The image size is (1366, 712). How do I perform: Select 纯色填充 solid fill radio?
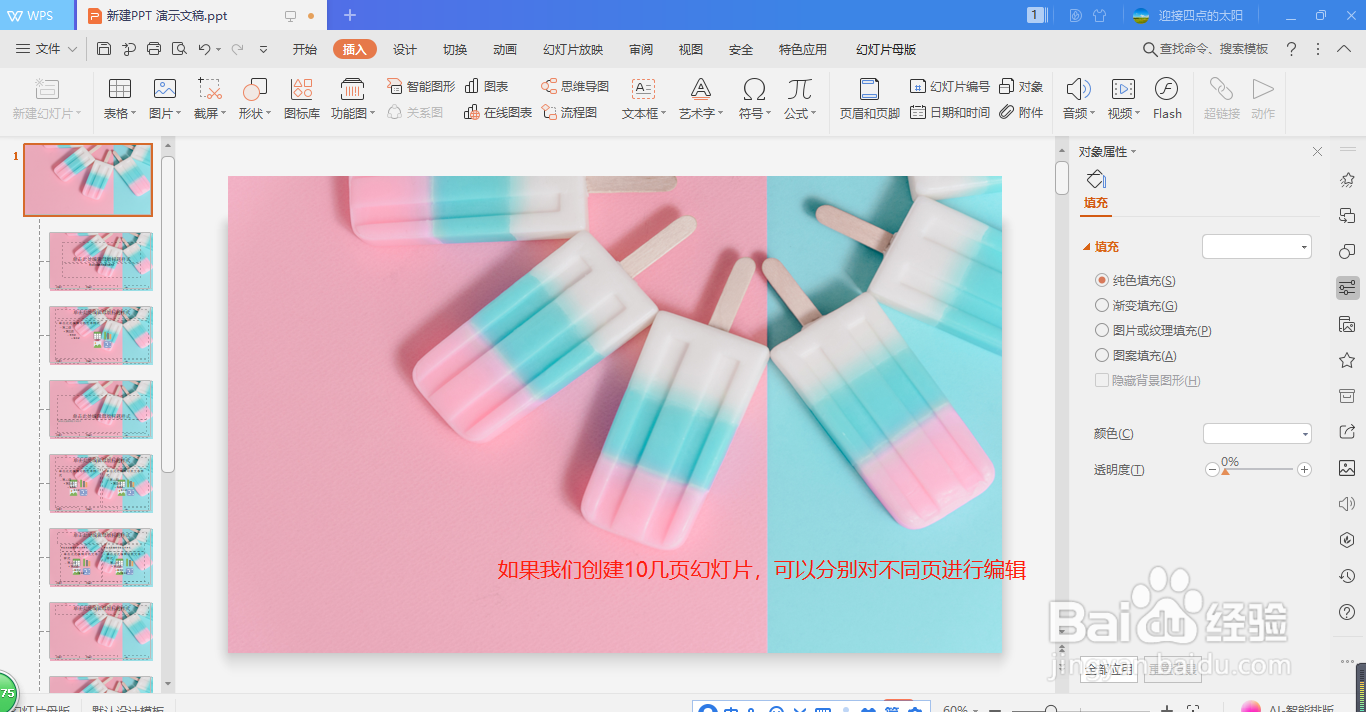pos(1102,281)
